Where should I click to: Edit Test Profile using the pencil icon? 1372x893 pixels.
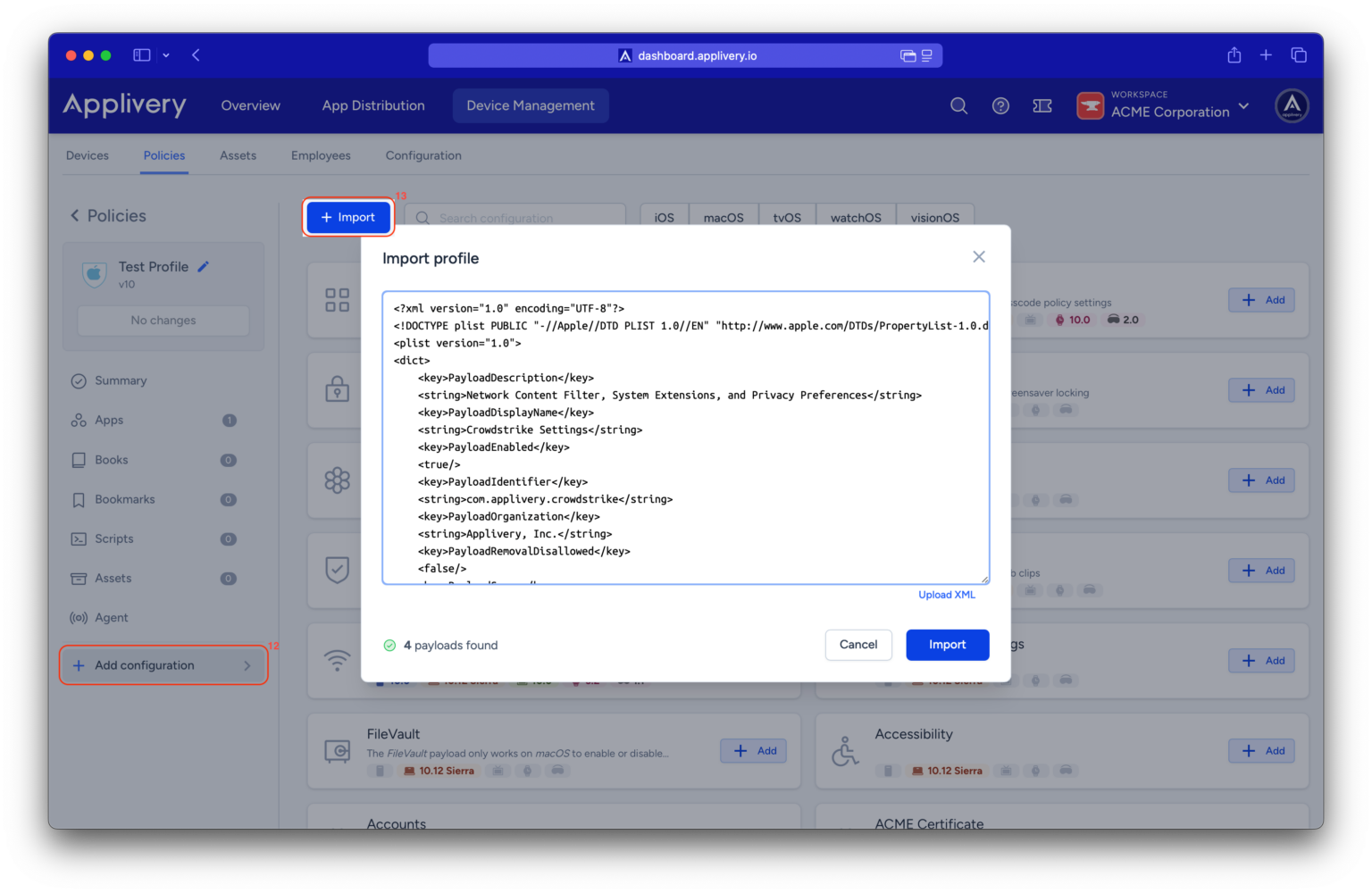(x=203, y=266)
